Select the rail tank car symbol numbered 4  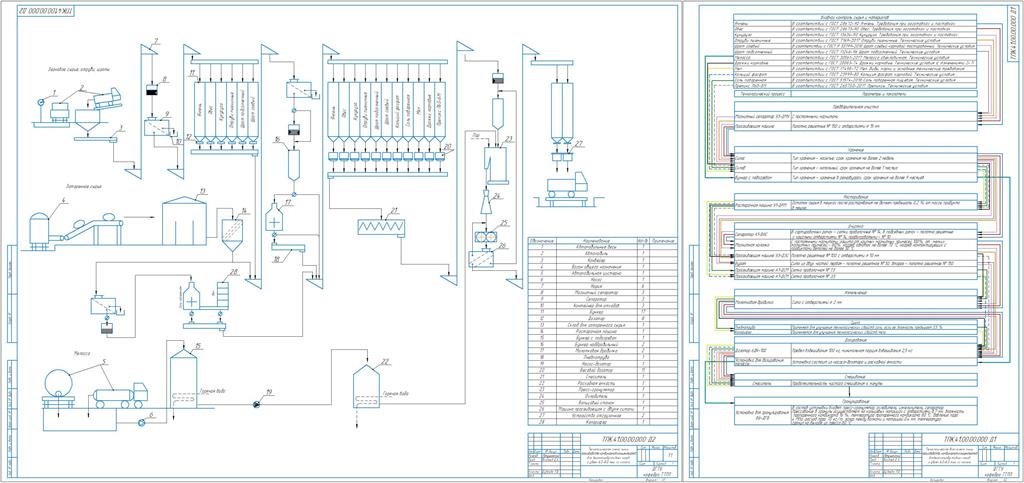39,230
